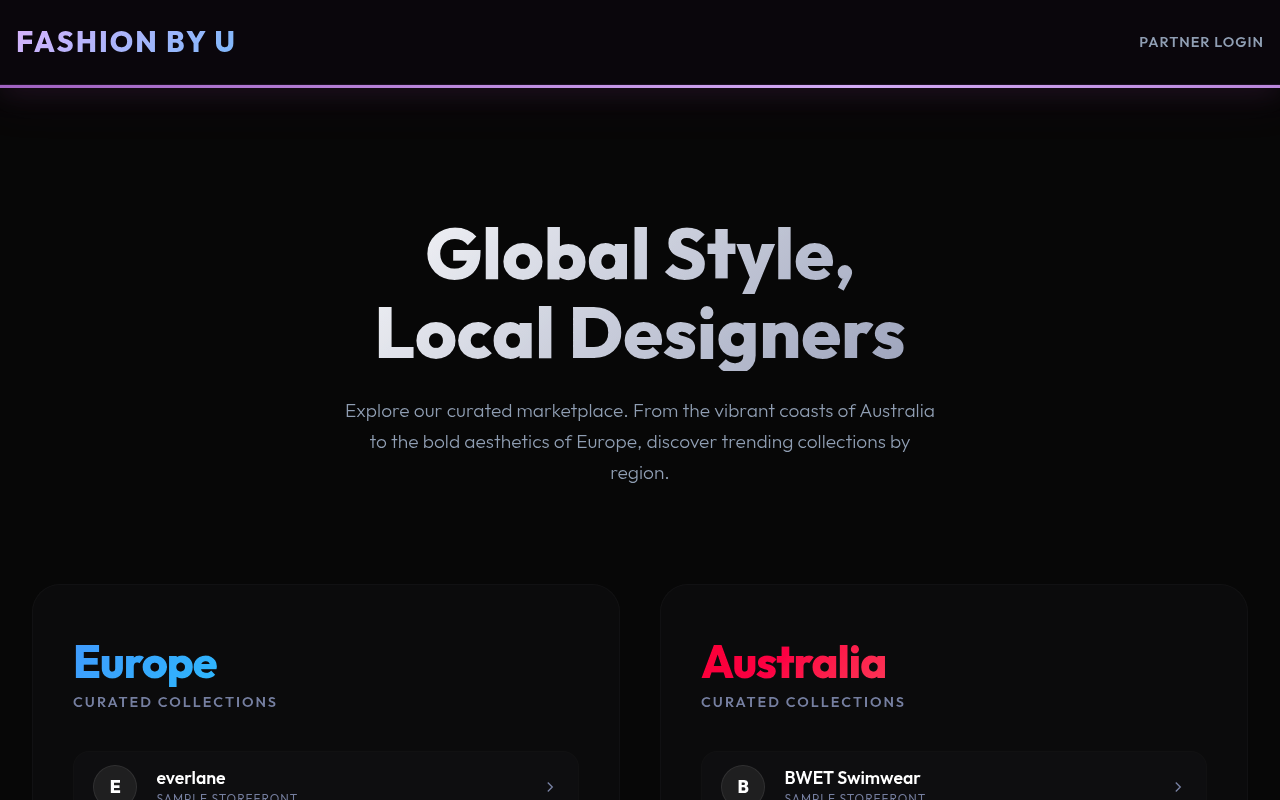The image size is (1280, 800).
Task: Click Curated Collections label under Australia
Action: [803, 702]
